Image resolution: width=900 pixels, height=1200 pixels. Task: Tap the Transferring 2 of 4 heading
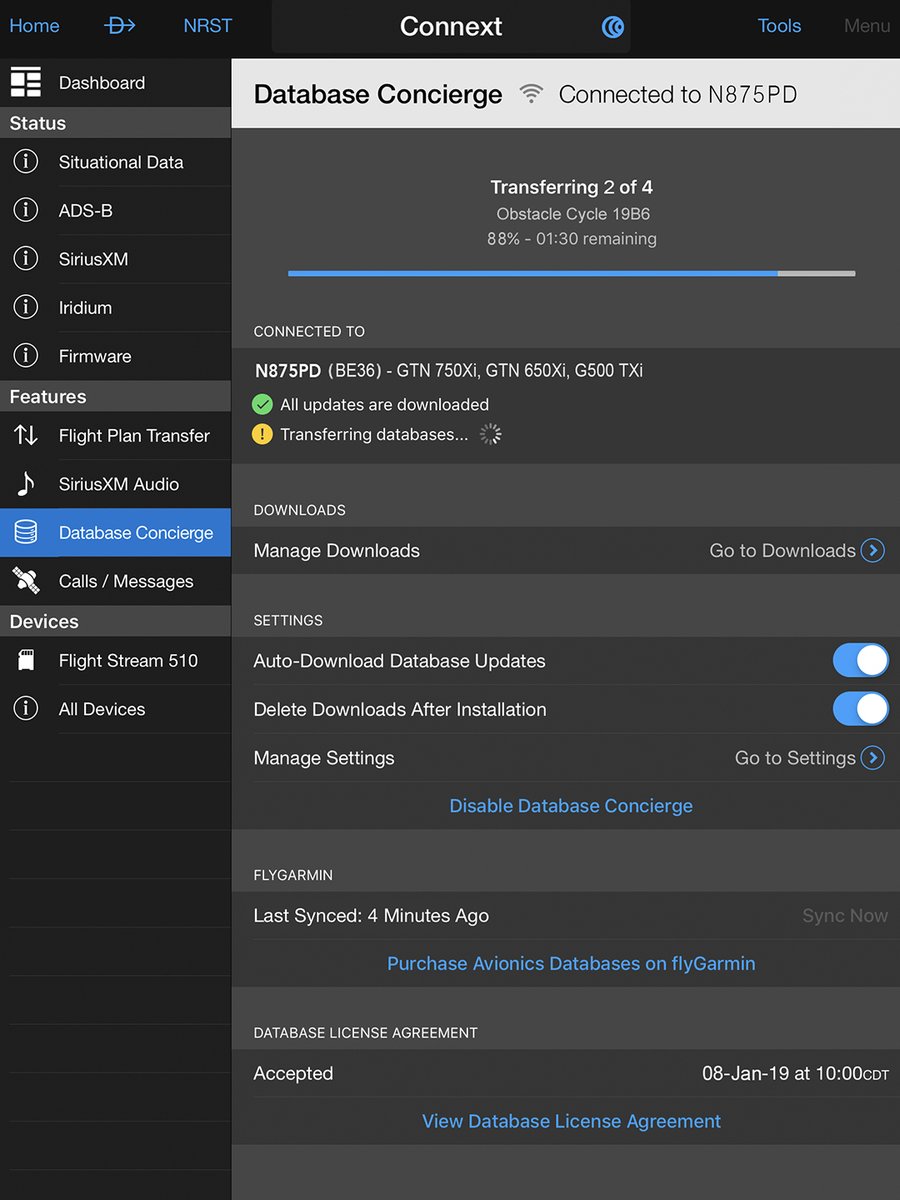click(x=571, y=187)
